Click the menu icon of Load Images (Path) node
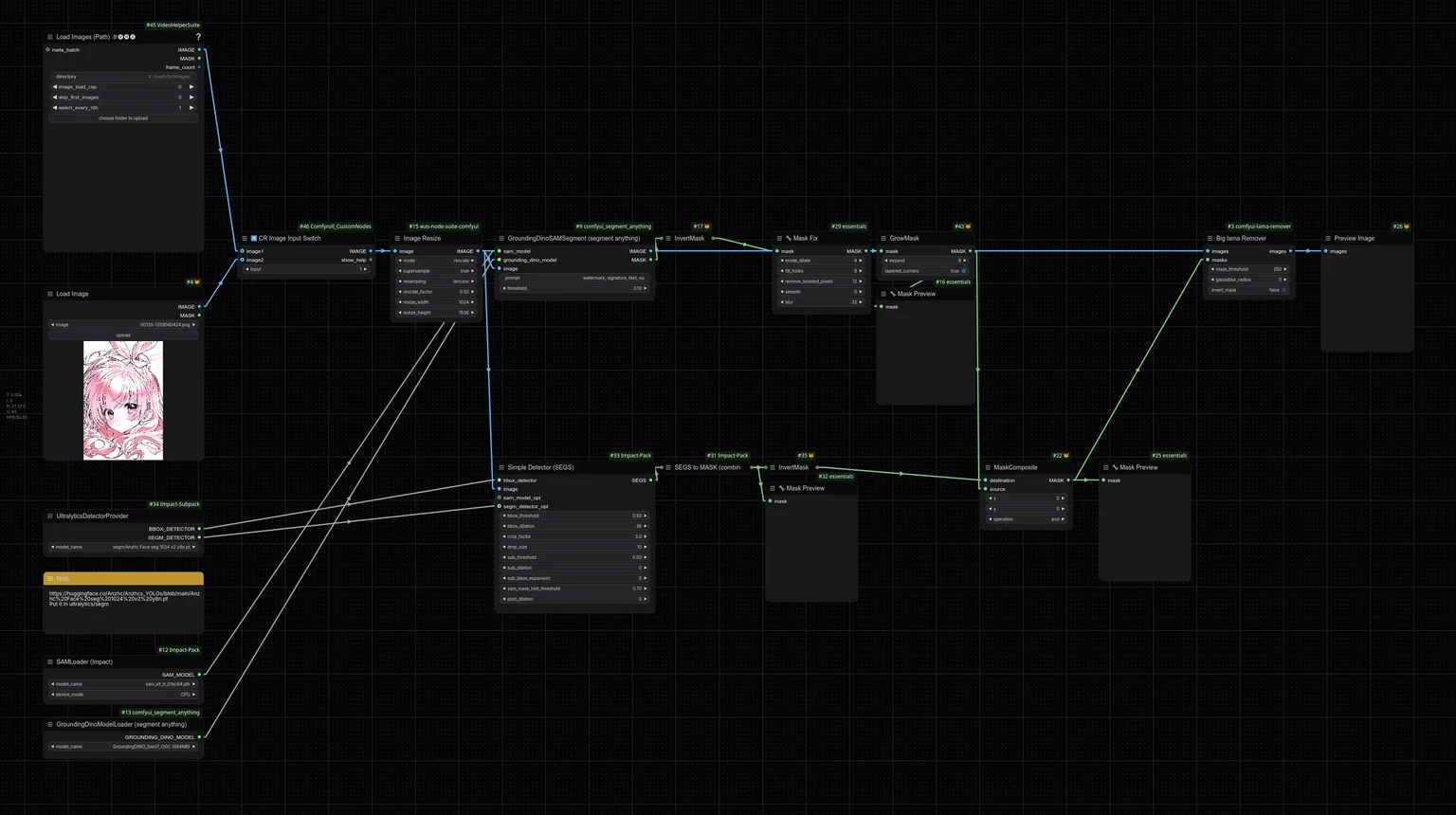 pyautogui.click(x=50, y=37)
